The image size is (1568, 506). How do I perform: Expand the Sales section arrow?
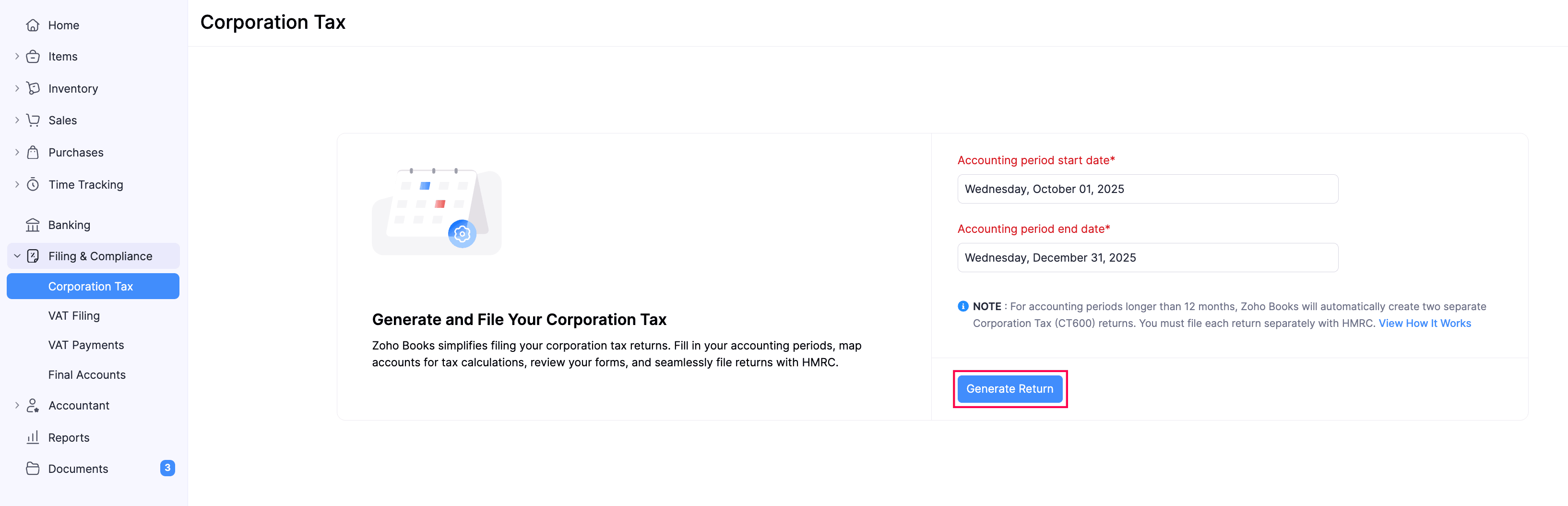click(17, 120)
